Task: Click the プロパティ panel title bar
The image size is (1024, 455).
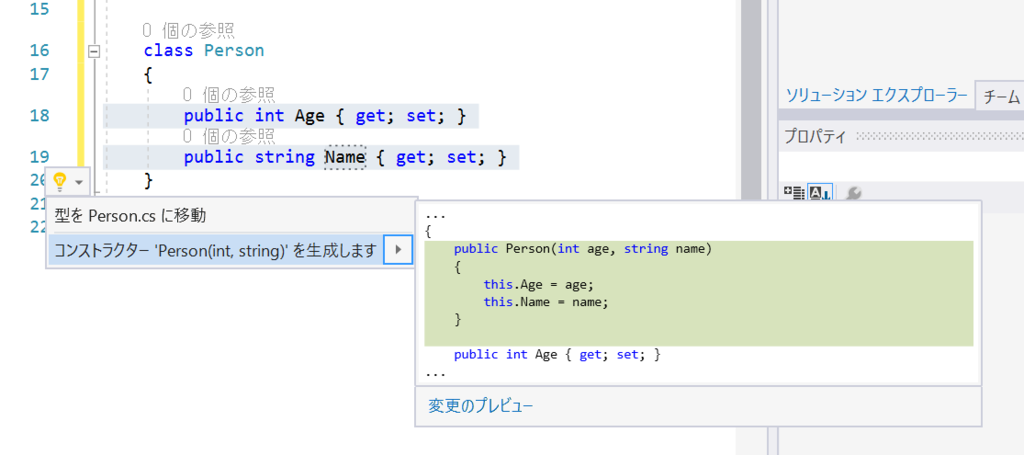Action: coord(901,136)
